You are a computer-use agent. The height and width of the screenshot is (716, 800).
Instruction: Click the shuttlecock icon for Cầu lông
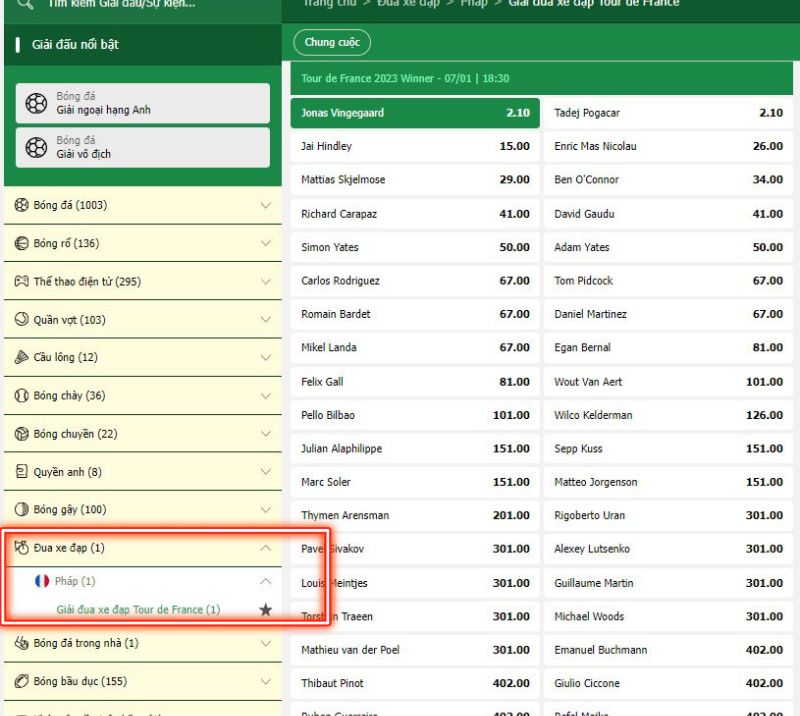pos(21,357)
